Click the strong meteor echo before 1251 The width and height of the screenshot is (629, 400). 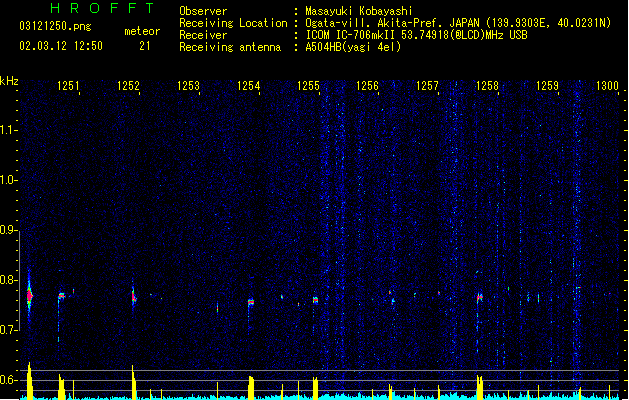click(x=29, y=296)
